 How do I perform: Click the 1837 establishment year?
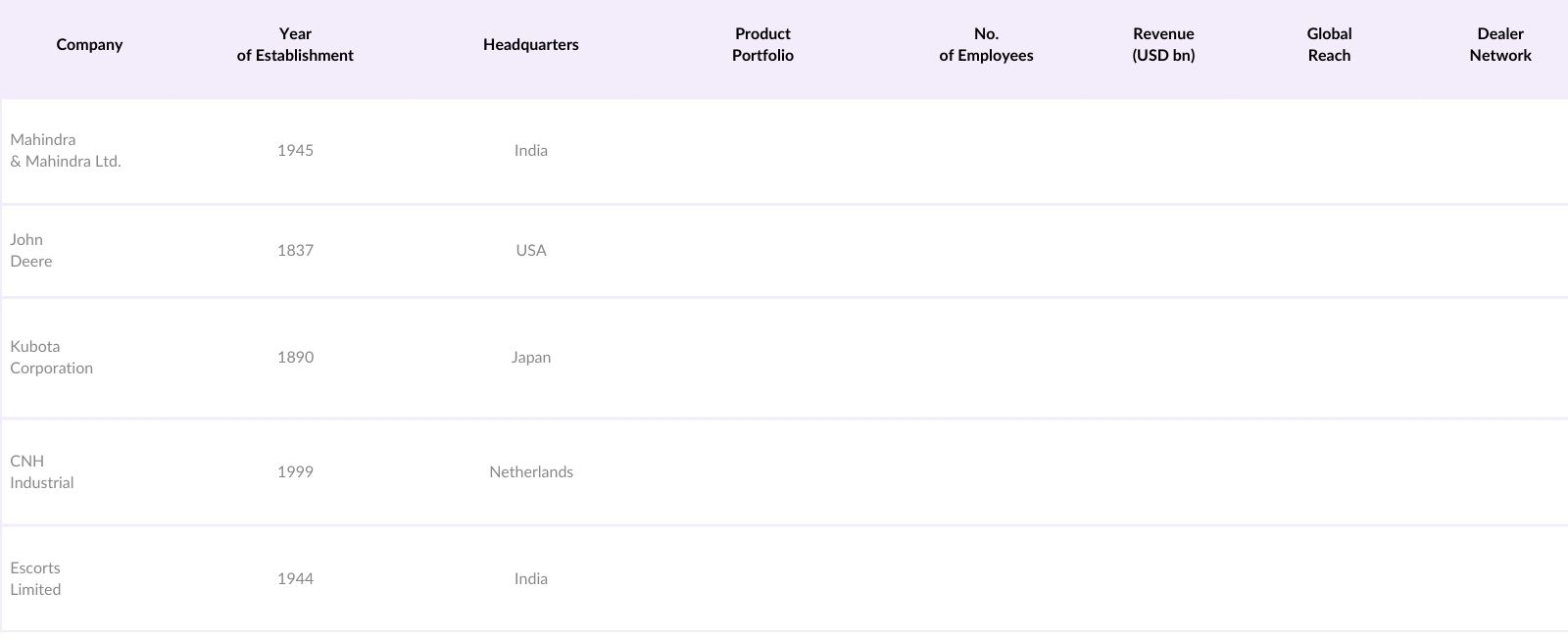(x=295, y=251)
